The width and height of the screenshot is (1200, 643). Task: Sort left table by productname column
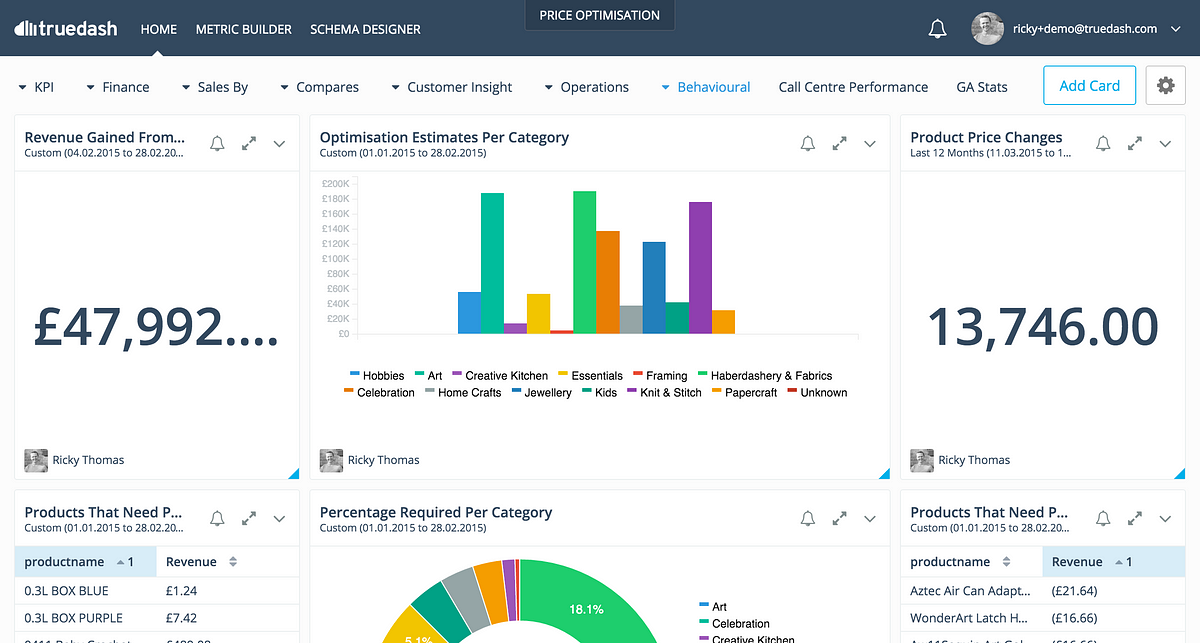coord(85,562)
